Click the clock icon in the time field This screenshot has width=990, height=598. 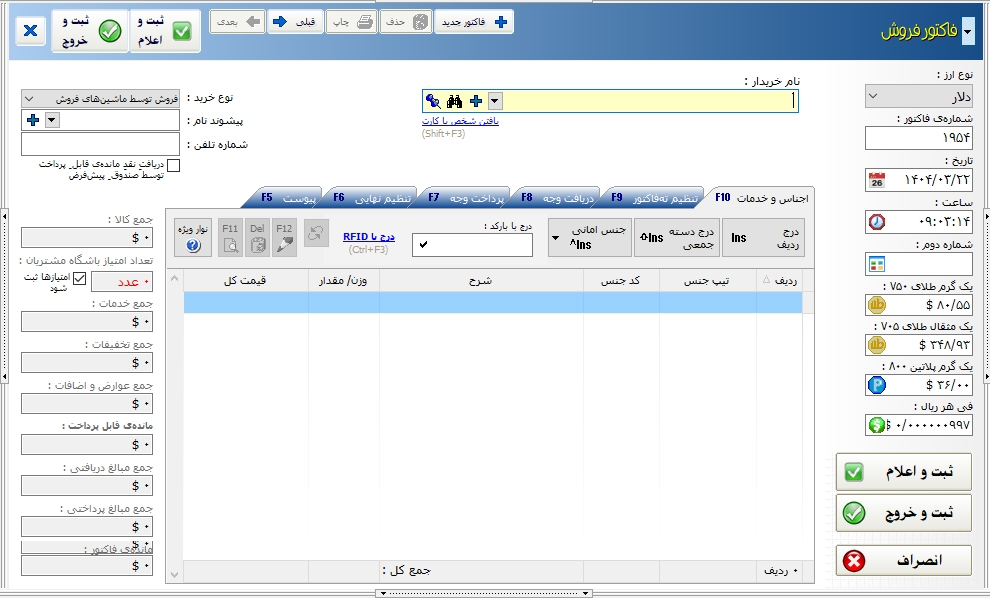click(877, 222)
